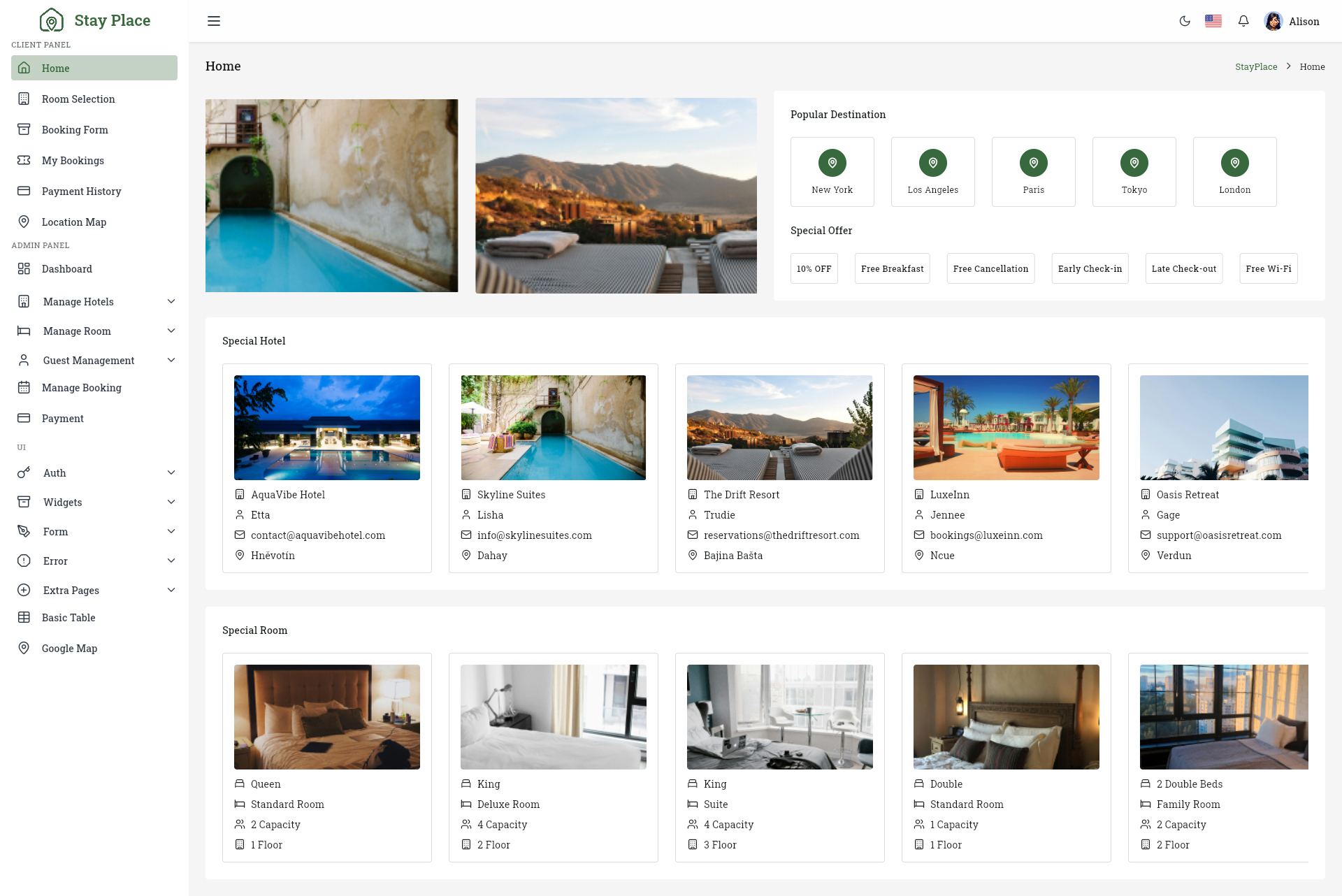Screen dimensions: 1342x896
Task: Select Tokyo destination pin icon
Action: (x=1134, y=163)
